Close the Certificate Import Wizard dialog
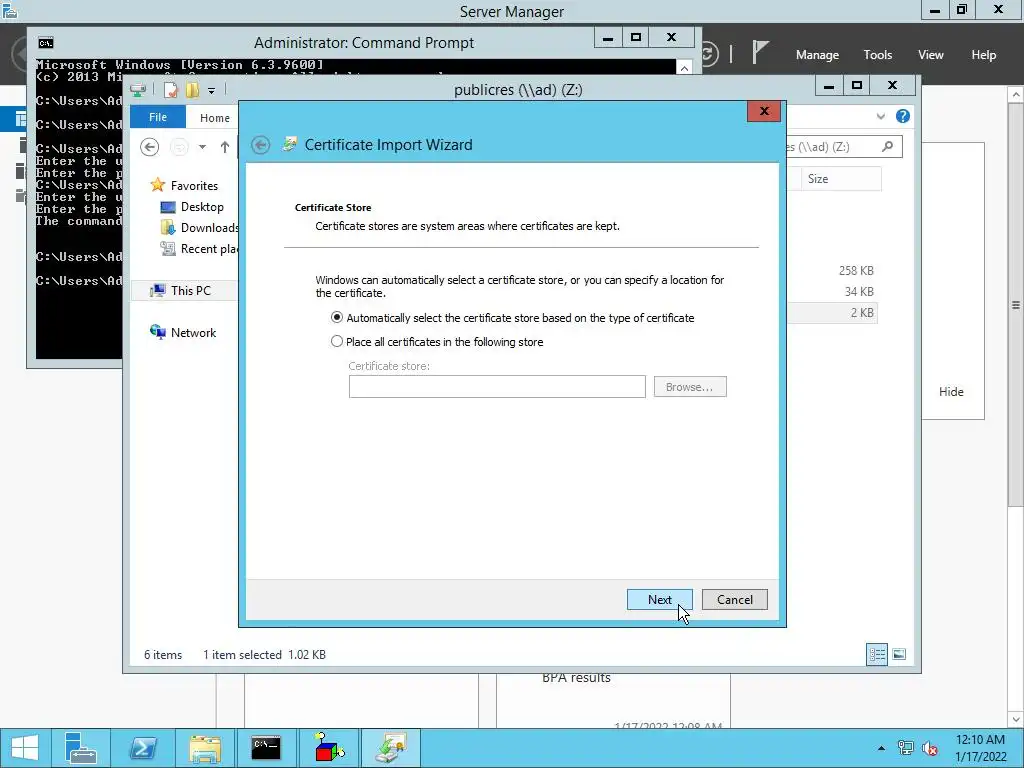The width and height of the screenshot is (1024, 768). (x=763, y=111)
